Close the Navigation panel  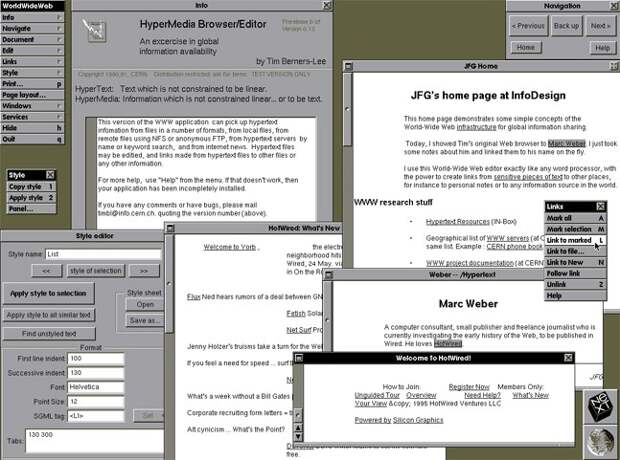[614, 6]
